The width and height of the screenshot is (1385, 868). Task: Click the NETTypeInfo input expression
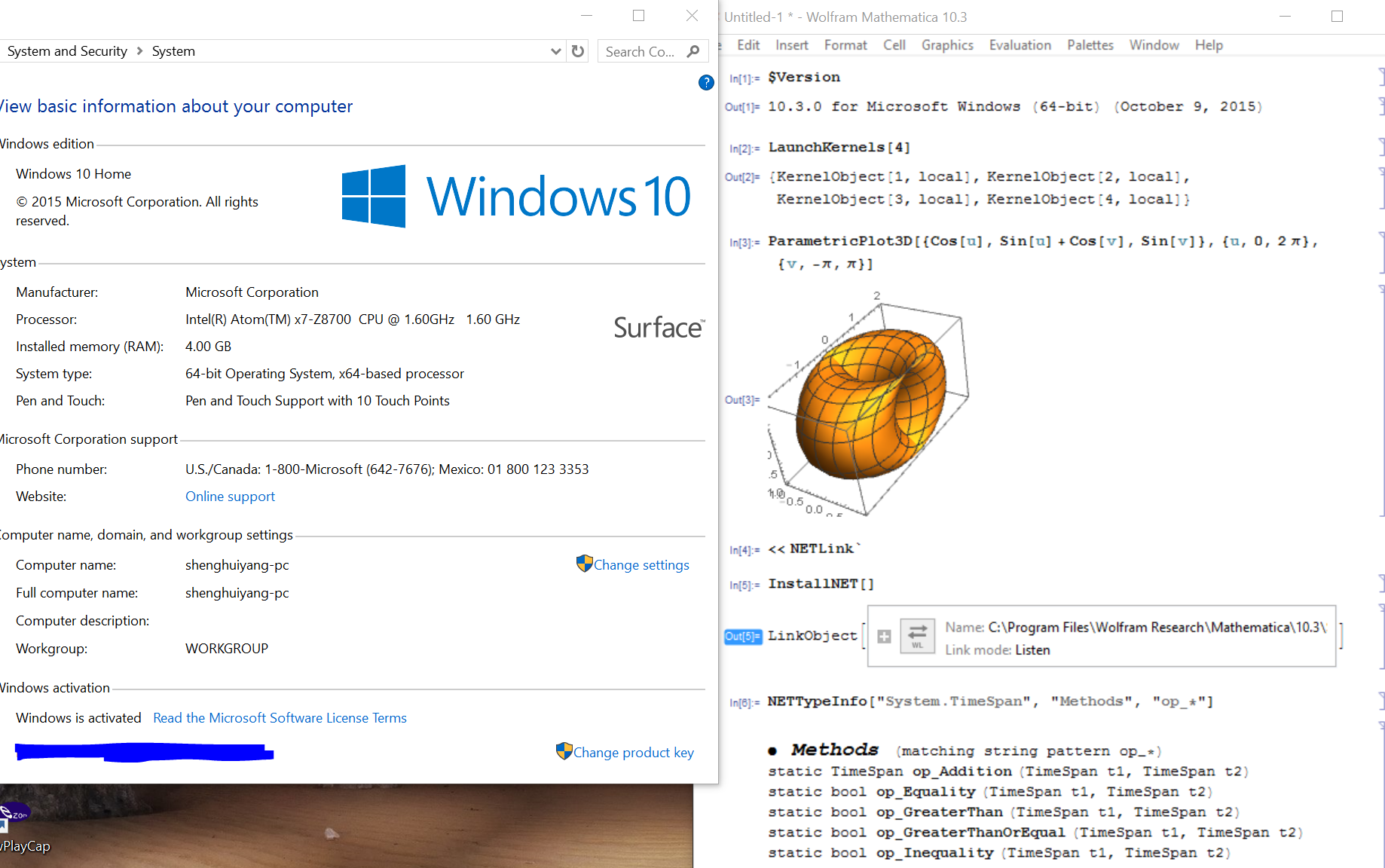(x=991, y=701)
